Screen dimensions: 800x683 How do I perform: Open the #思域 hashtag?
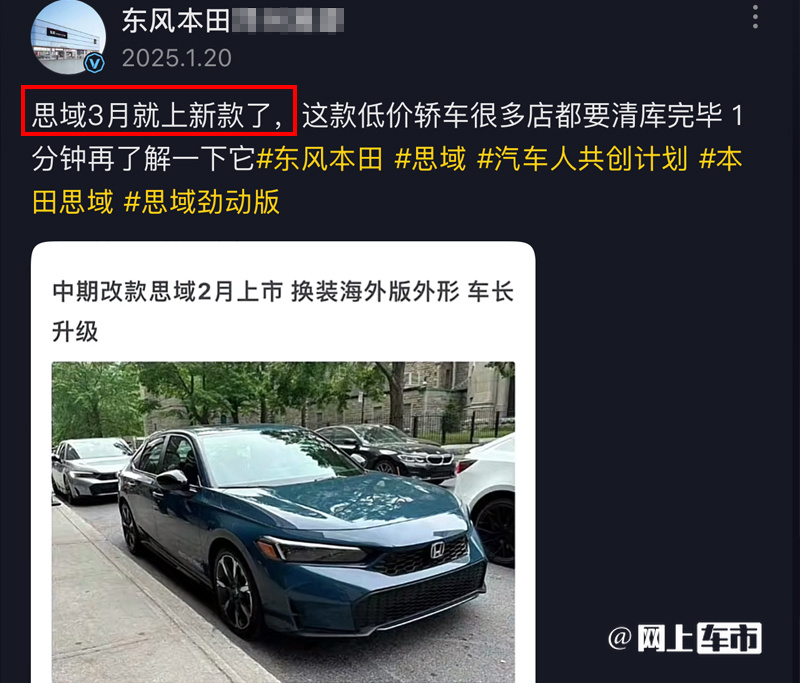tap(431, 159)
